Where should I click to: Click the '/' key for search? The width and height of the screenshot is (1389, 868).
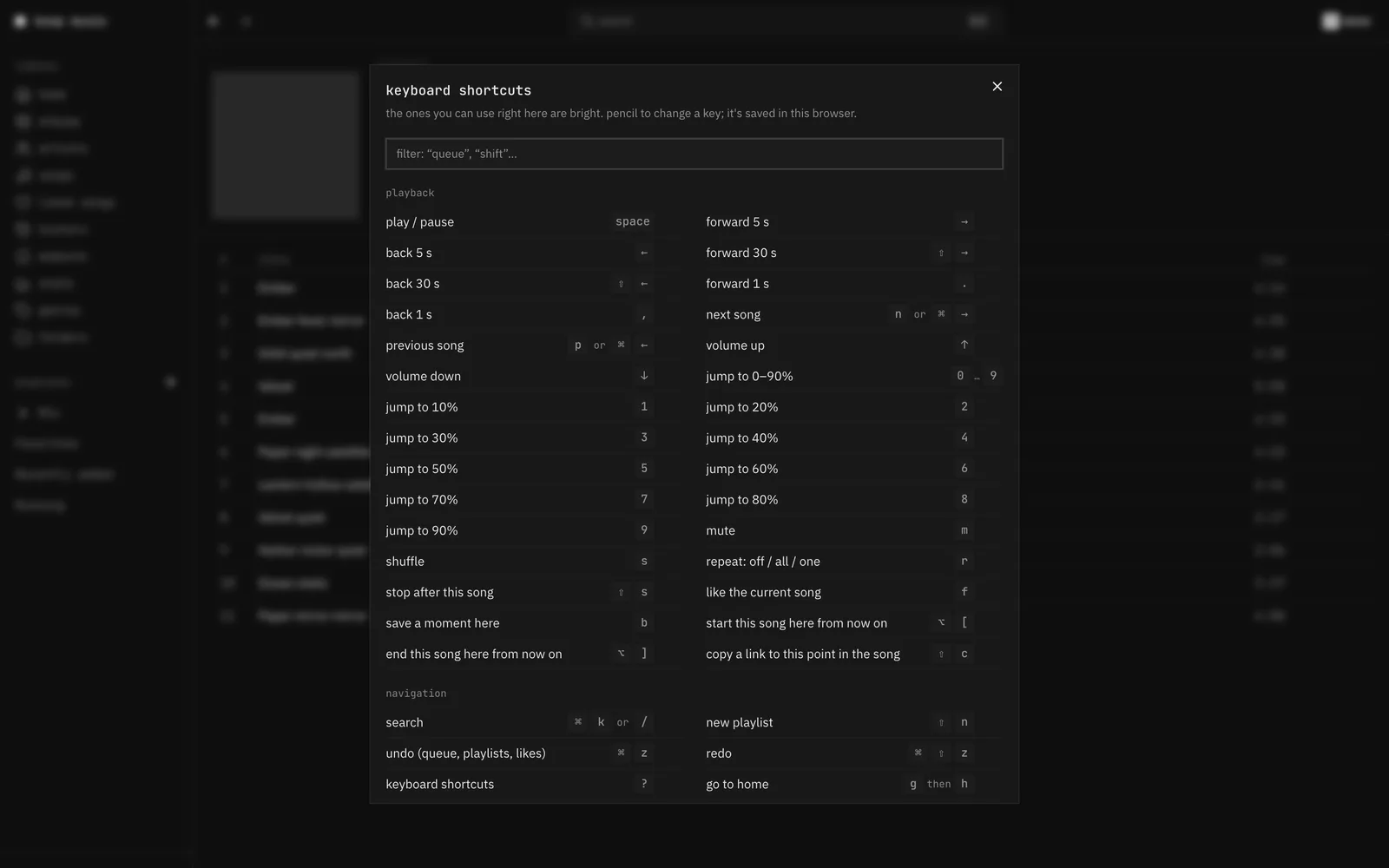644,722
